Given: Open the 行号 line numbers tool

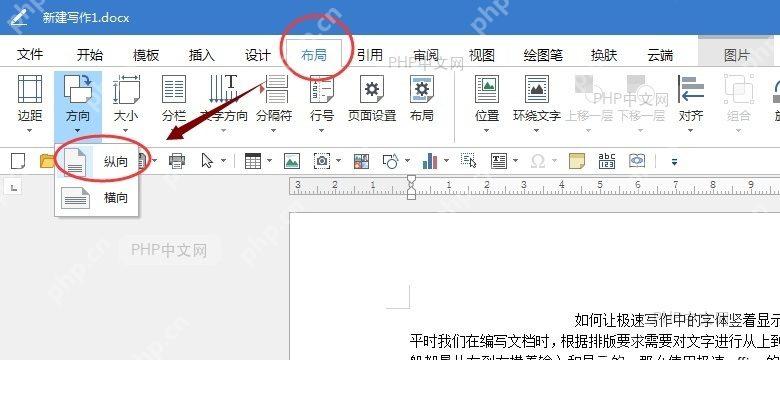Looking at the screenshot, I should [321, 104].
